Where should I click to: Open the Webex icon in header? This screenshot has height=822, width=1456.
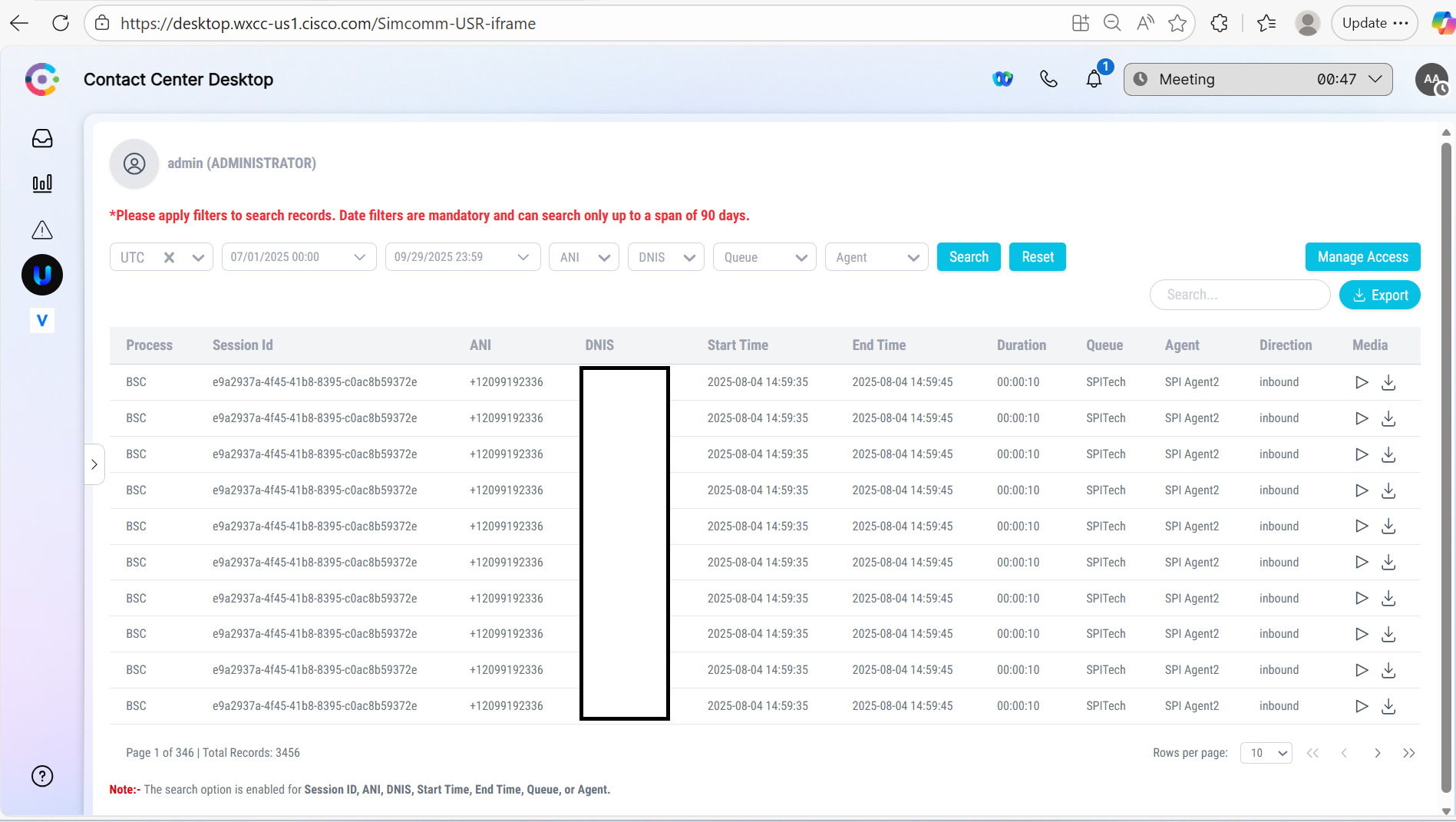pos(1002,79)
